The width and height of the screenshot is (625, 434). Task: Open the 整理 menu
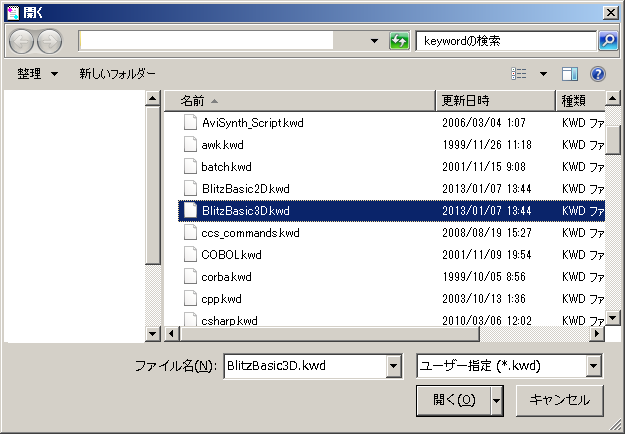point(38,74)
